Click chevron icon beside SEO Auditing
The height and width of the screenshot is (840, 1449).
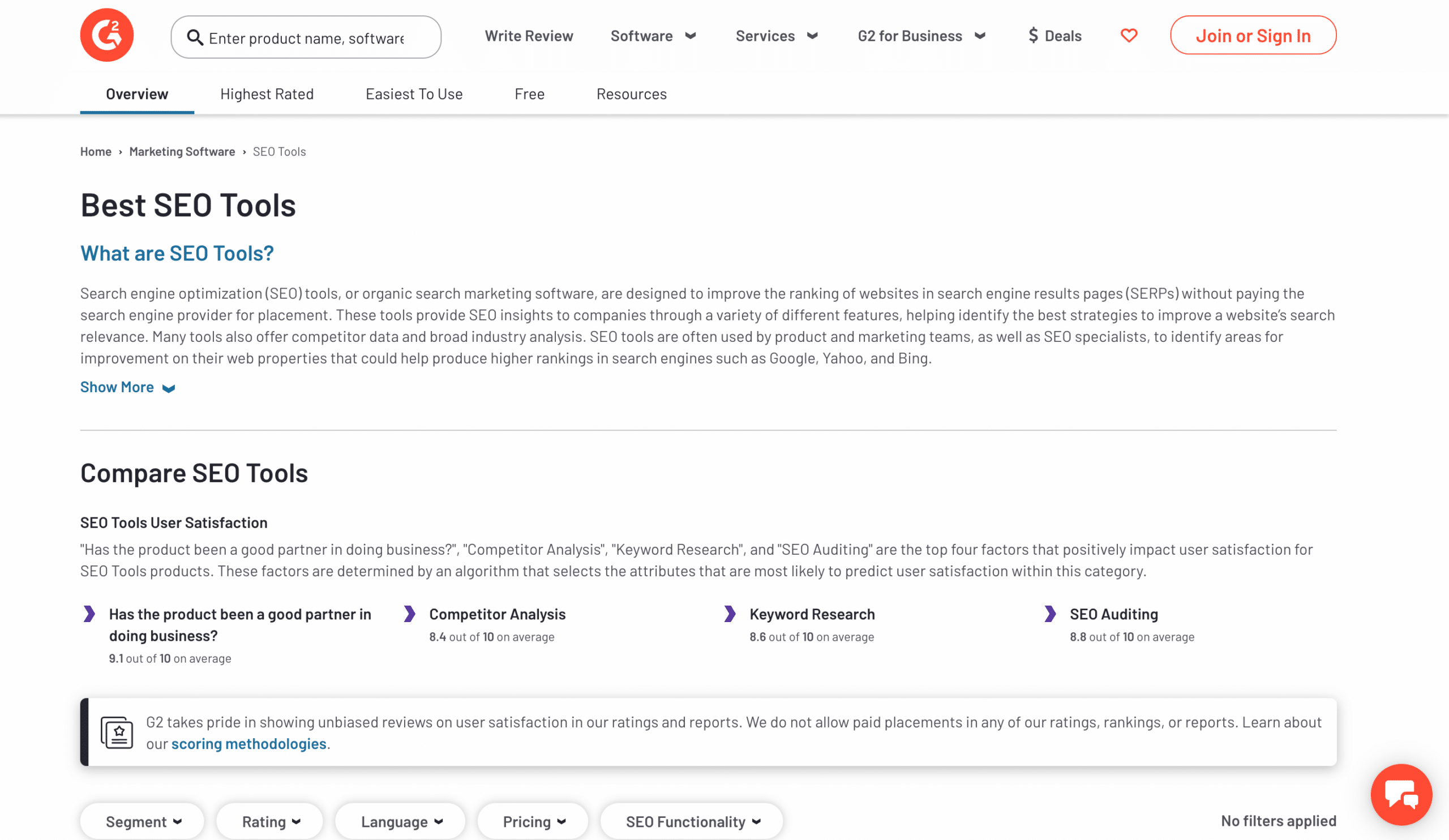tap(1050, 614)
